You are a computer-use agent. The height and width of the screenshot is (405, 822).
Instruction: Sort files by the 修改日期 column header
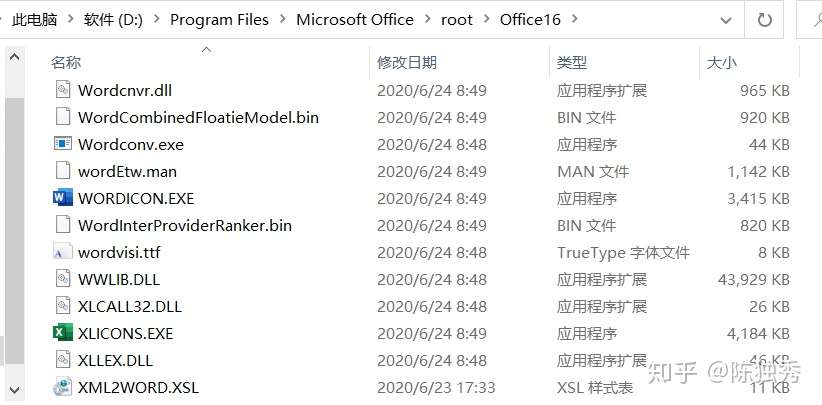(x=407, y=63)
